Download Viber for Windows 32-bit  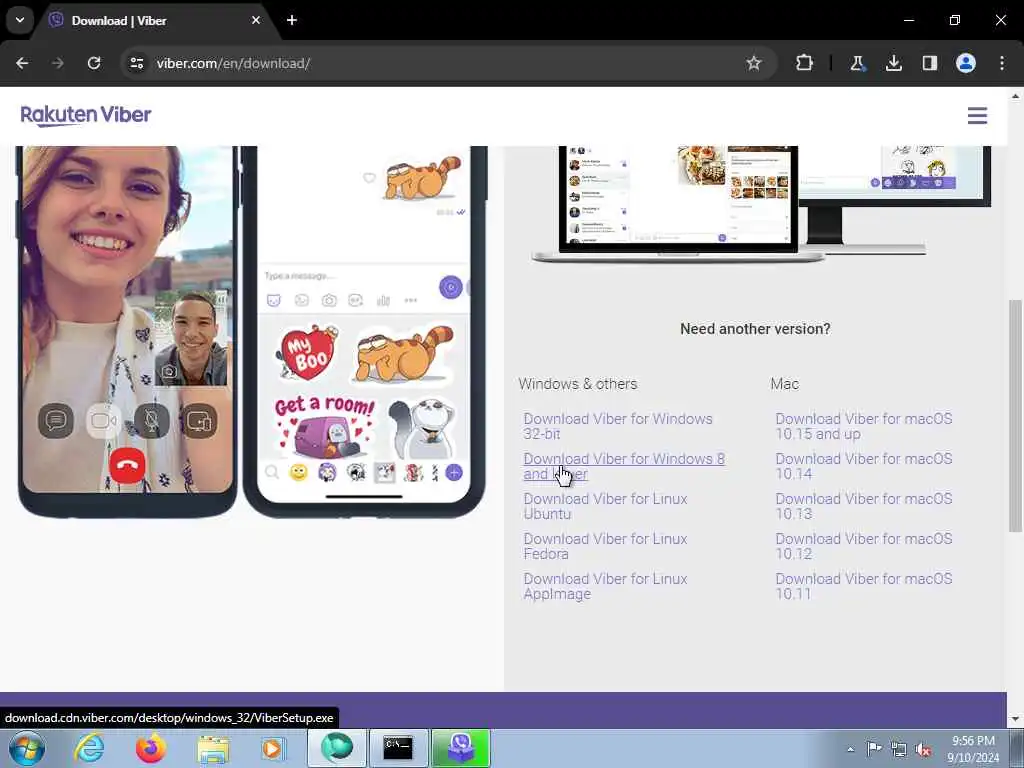(x=618, y=426)
